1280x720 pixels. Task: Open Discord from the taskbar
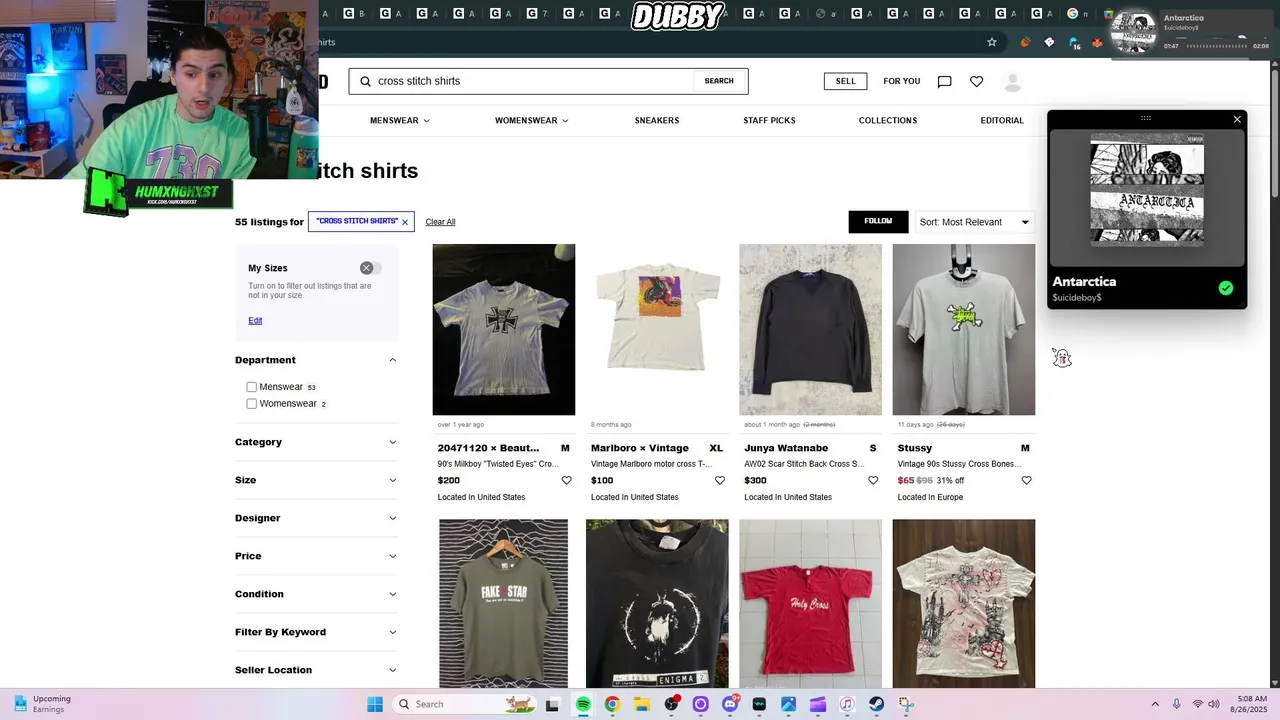coord(730,704)
